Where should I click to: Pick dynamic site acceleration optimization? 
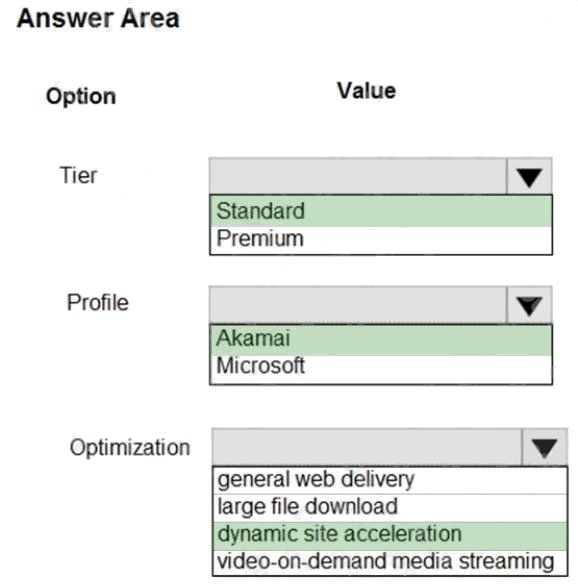click(x=390, y=536)
